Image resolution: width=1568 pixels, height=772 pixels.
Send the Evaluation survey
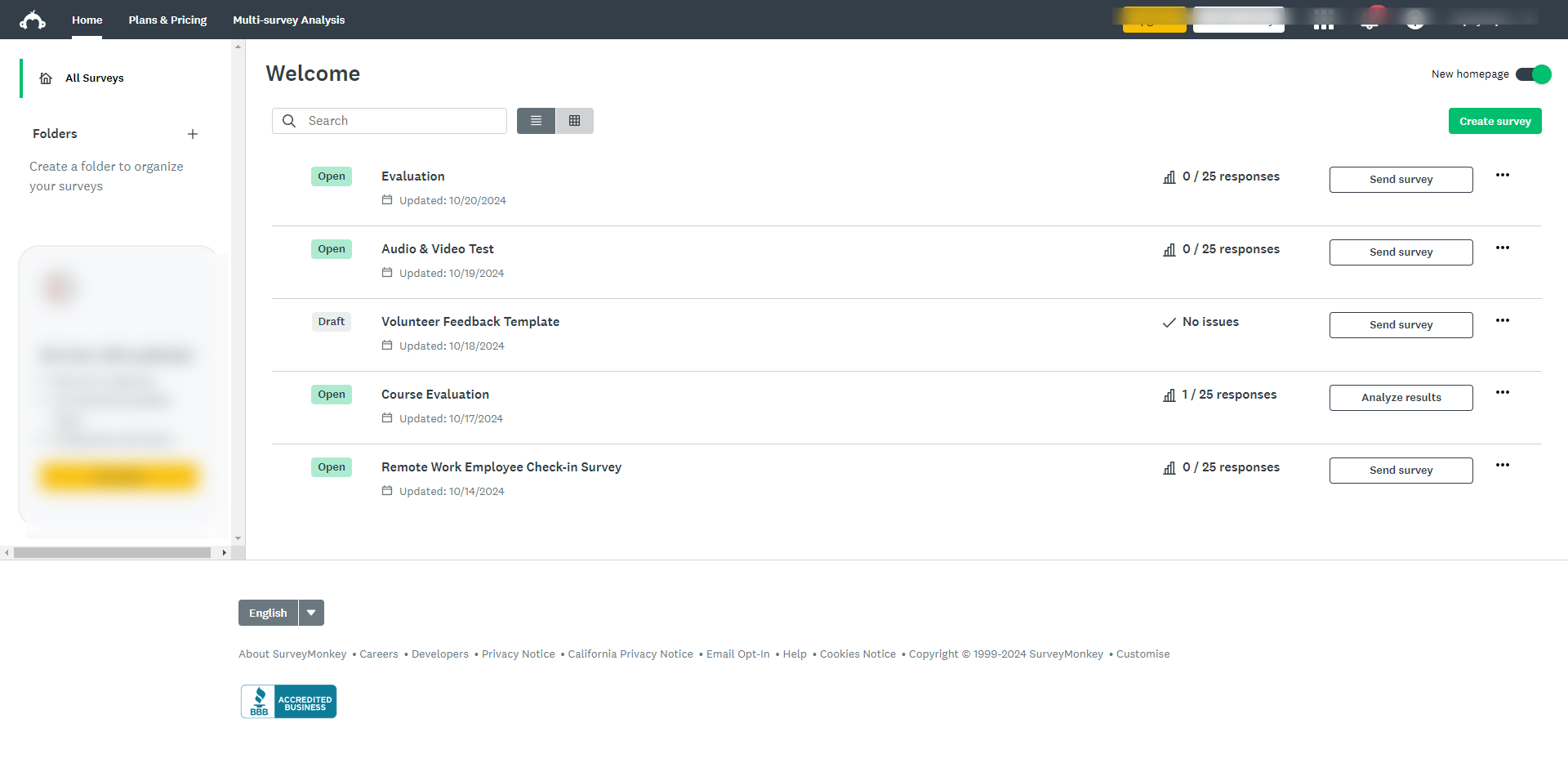tap(1401, 180)
